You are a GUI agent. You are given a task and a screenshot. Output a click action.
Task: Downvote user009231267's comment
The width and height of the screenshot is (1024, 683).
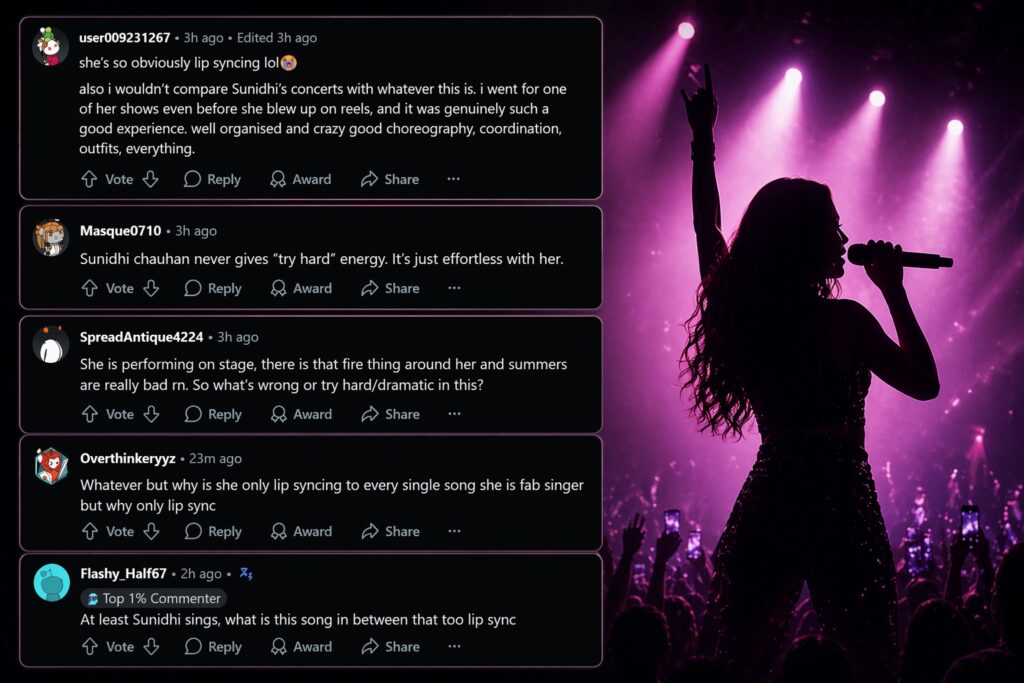(150, 179)
